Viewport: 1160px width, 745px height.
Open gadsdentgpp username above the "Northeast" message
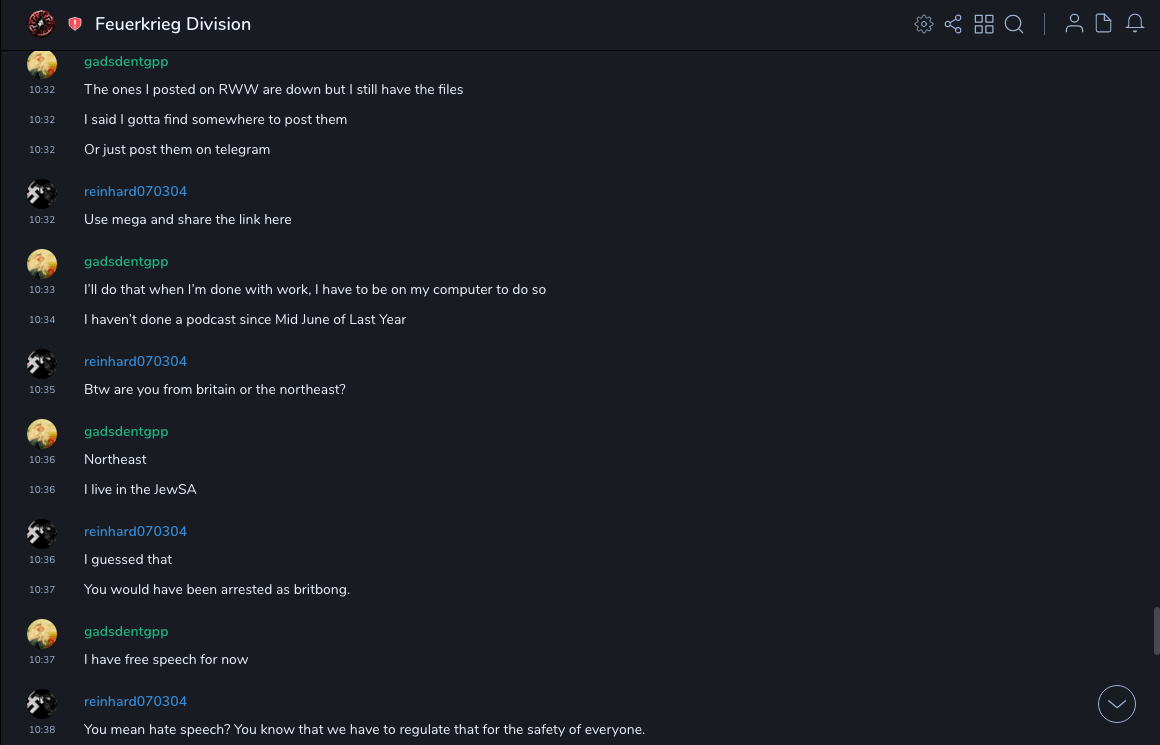pos(126,431)
